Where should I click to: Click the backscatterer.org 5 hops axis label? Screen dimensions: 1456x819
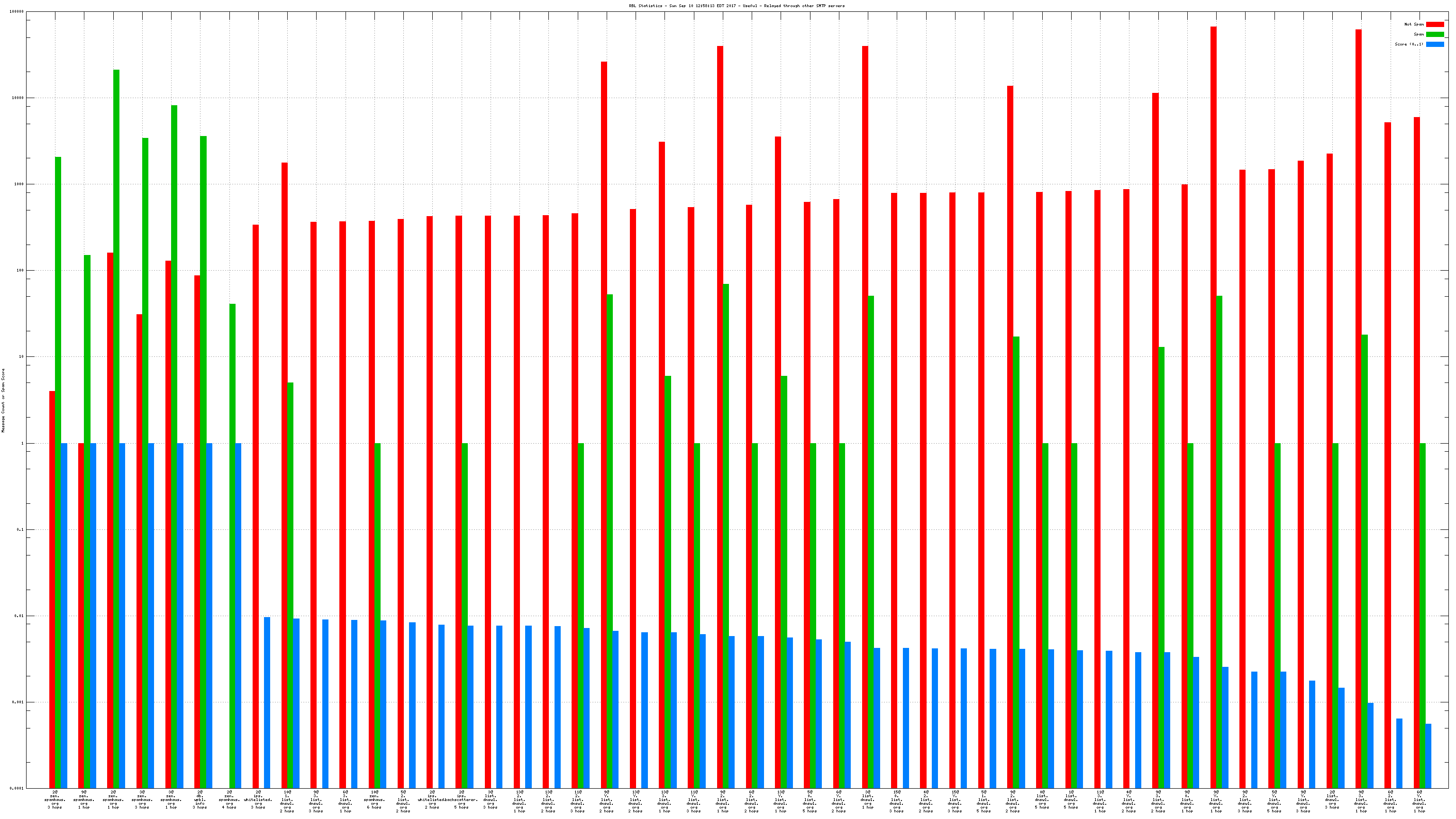461,800
